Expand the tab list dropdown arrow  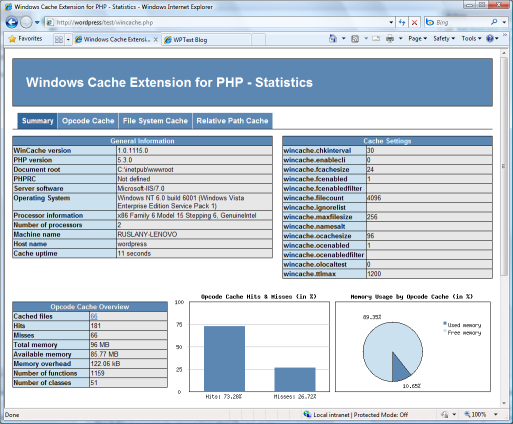tap(68, 39)
